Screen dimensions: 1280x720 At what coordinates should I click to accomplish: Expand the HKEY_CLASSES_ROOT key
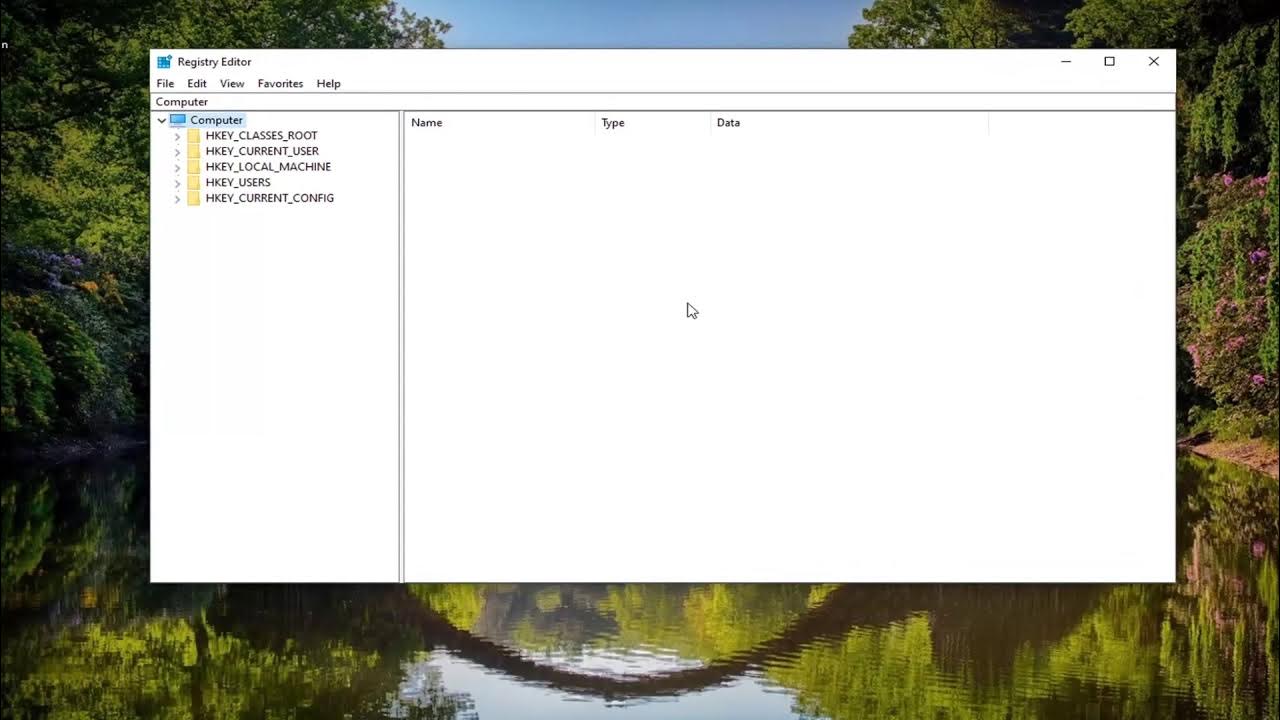pyautogui.click(x=178, y=136)
